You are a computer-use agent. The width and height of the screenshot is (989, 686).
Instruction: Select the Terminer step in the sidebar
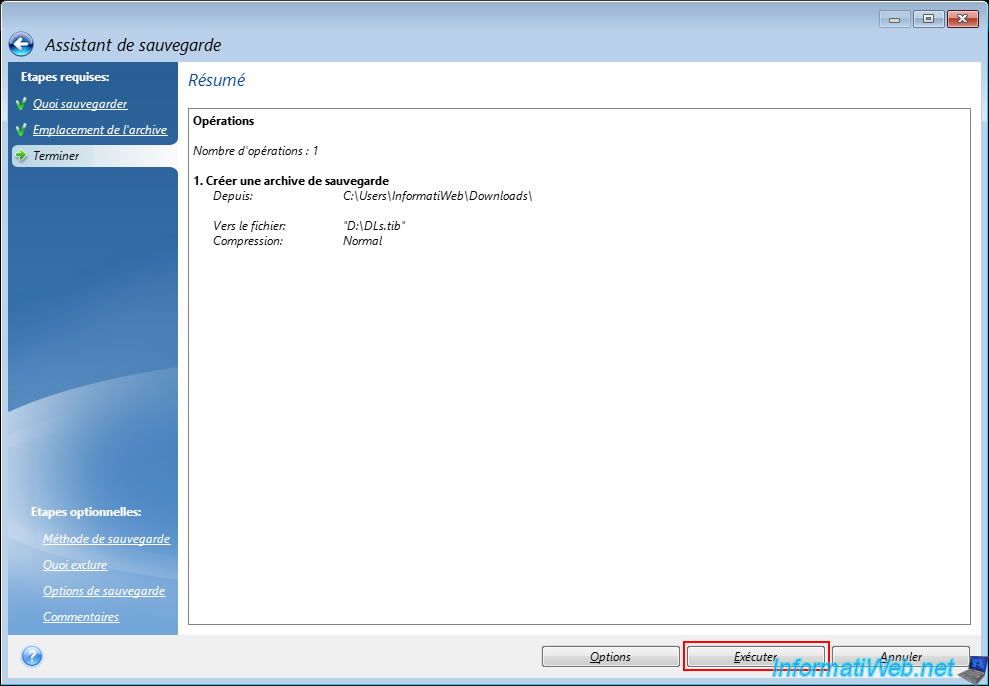click(56, 156)
